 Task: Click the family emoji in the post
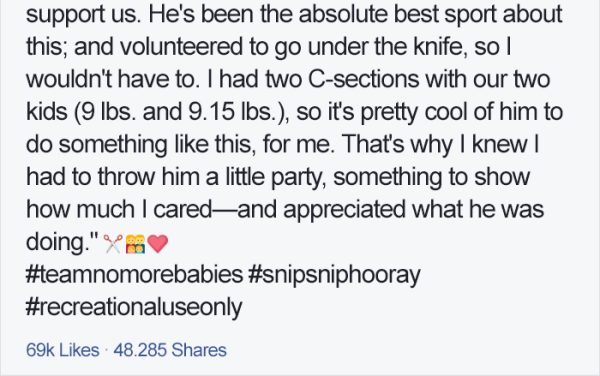pos(135,244)
